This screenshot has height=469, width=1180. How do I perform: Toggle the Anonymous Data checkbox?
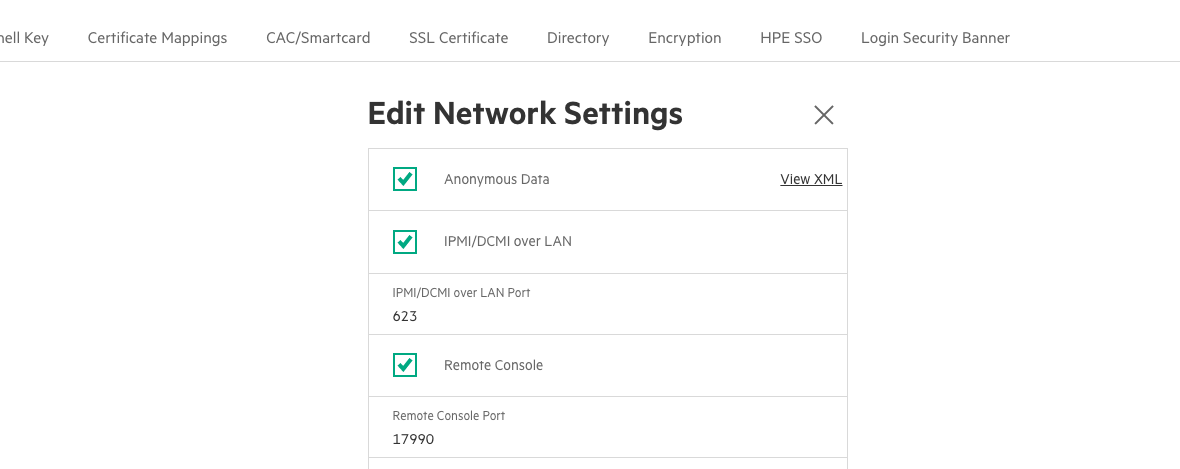pyautogui.click(x=405, y=179)
